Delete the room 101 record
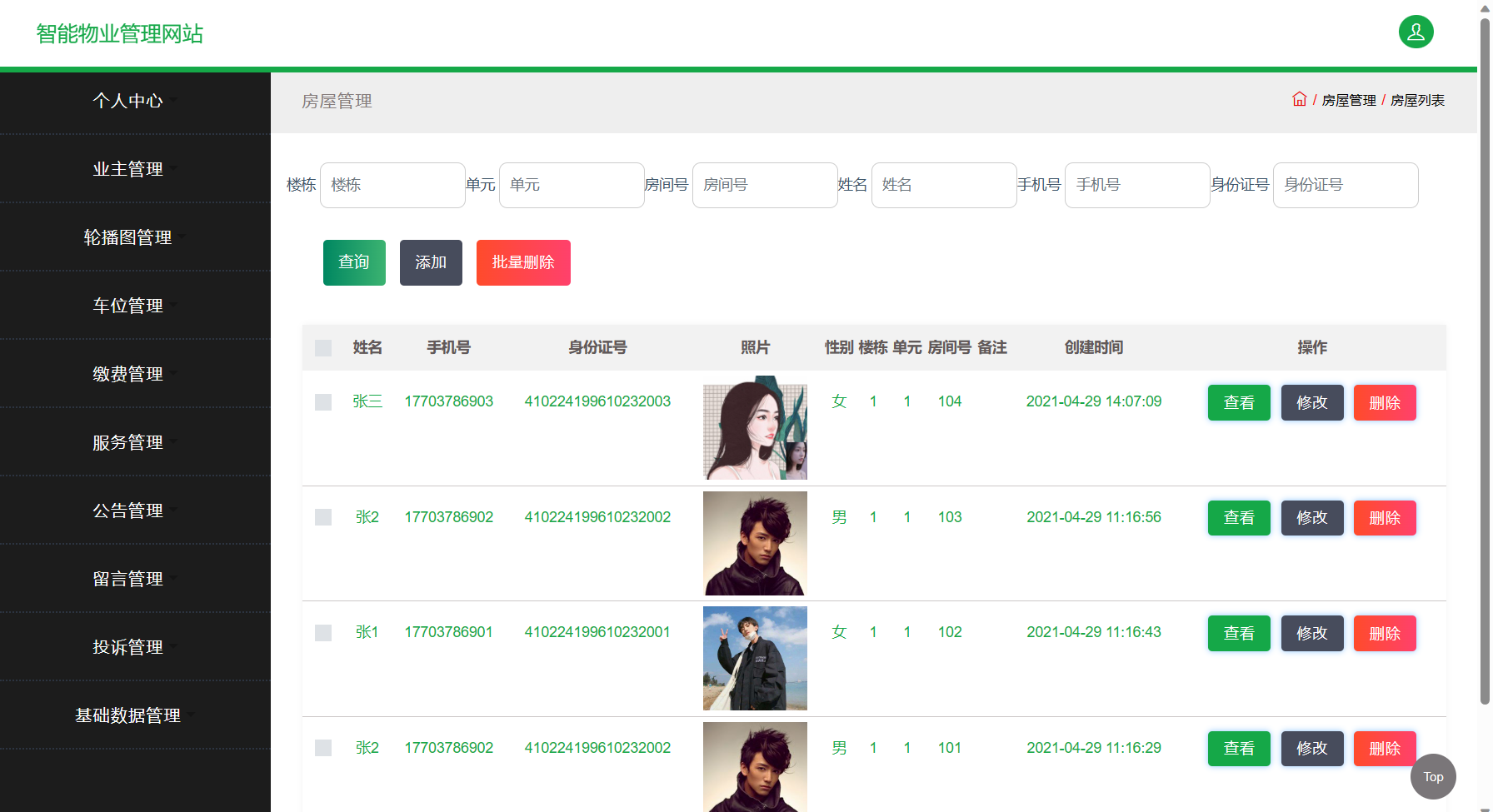 (1385, 749)
